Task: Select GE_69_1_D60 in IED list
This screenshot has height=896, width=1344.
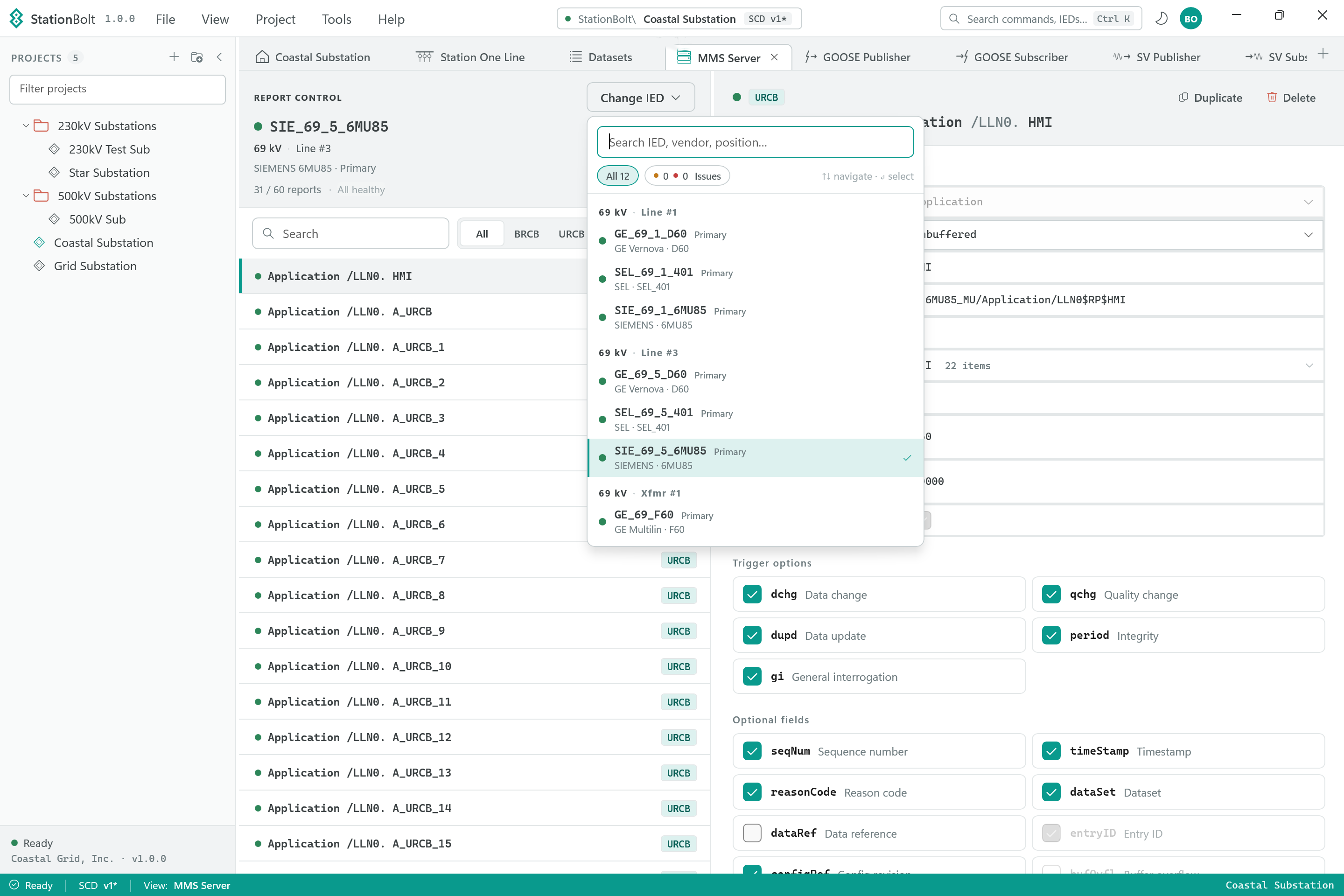Action: coord(756,241)
